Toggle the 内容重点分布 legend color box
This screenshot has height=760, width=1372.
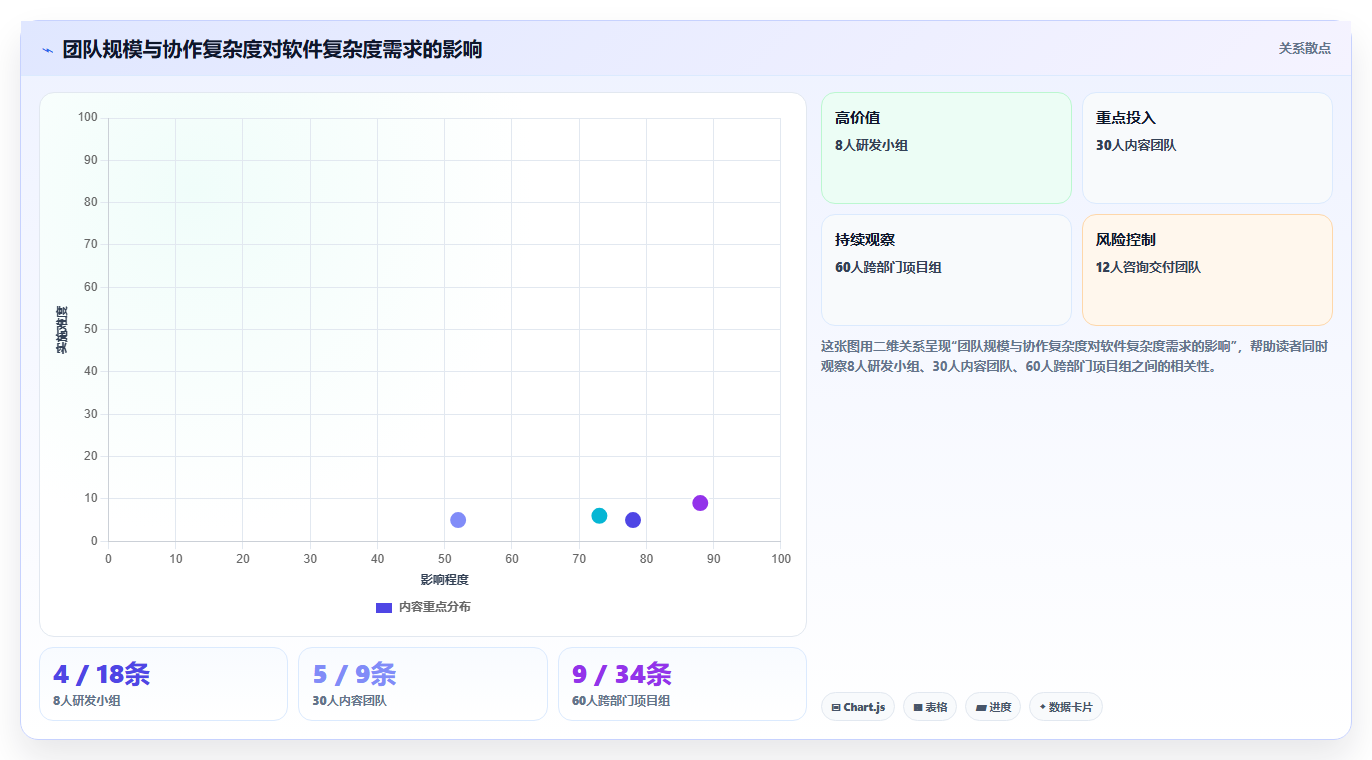click(x=384, y=607)
